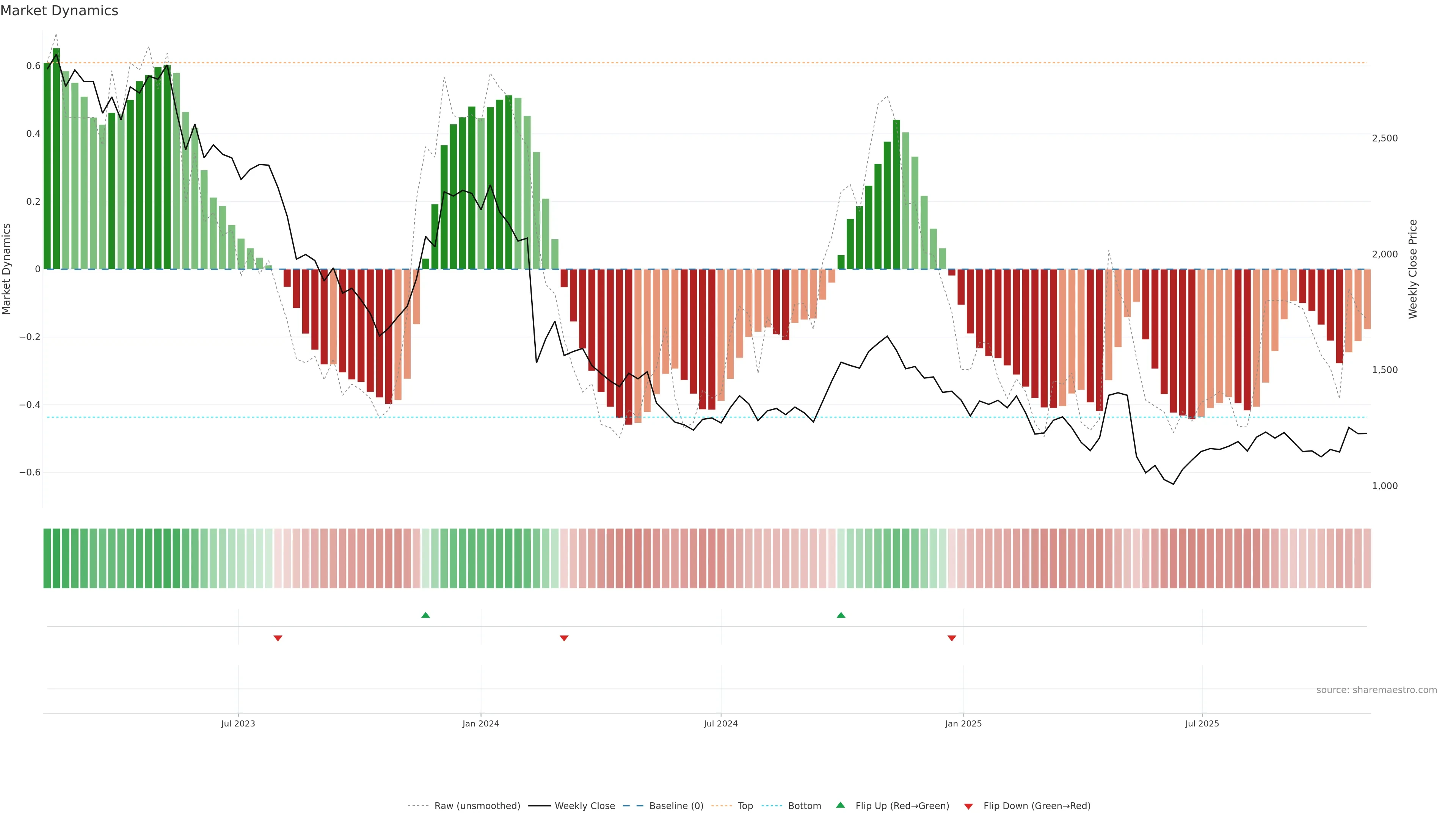1456x819 pixels.
Task: Click the red Flip Down marker before Jan 2025
Action: tap(952, 638)
